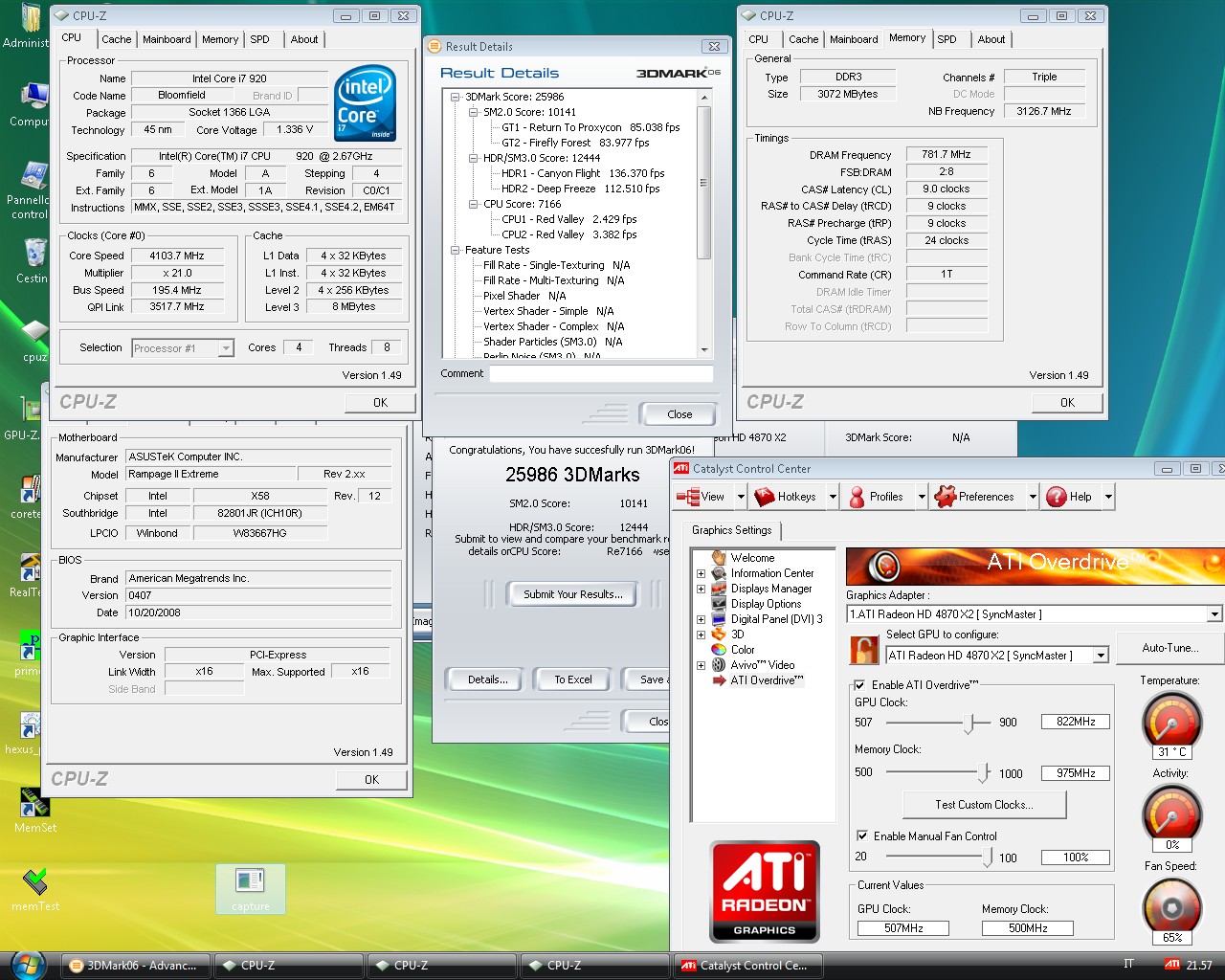Image resolution: width=1225 pixels, height=980 pixels.
Task: Open the Processor #1 selection dropdown
Action: (227, 348)
